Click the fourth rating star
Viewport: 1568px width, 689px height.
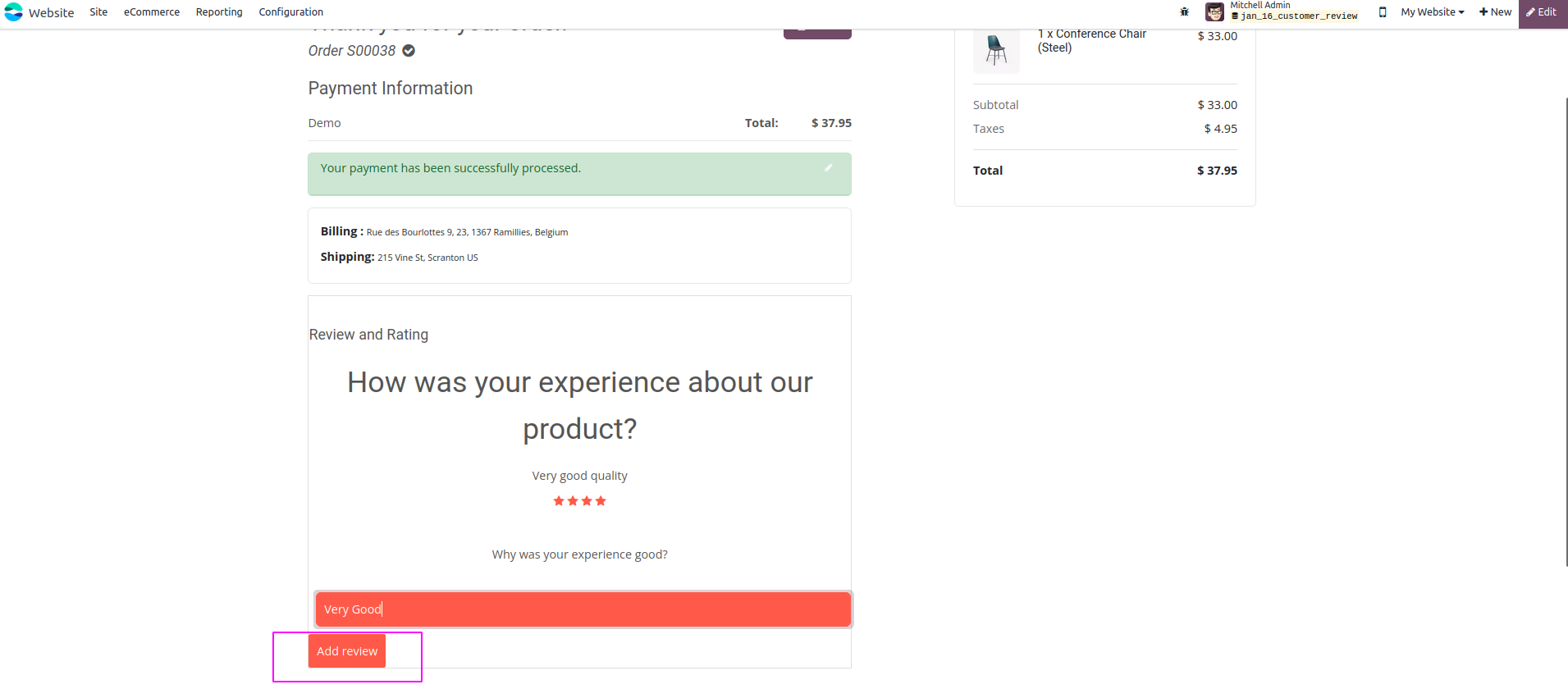[601, 501]
